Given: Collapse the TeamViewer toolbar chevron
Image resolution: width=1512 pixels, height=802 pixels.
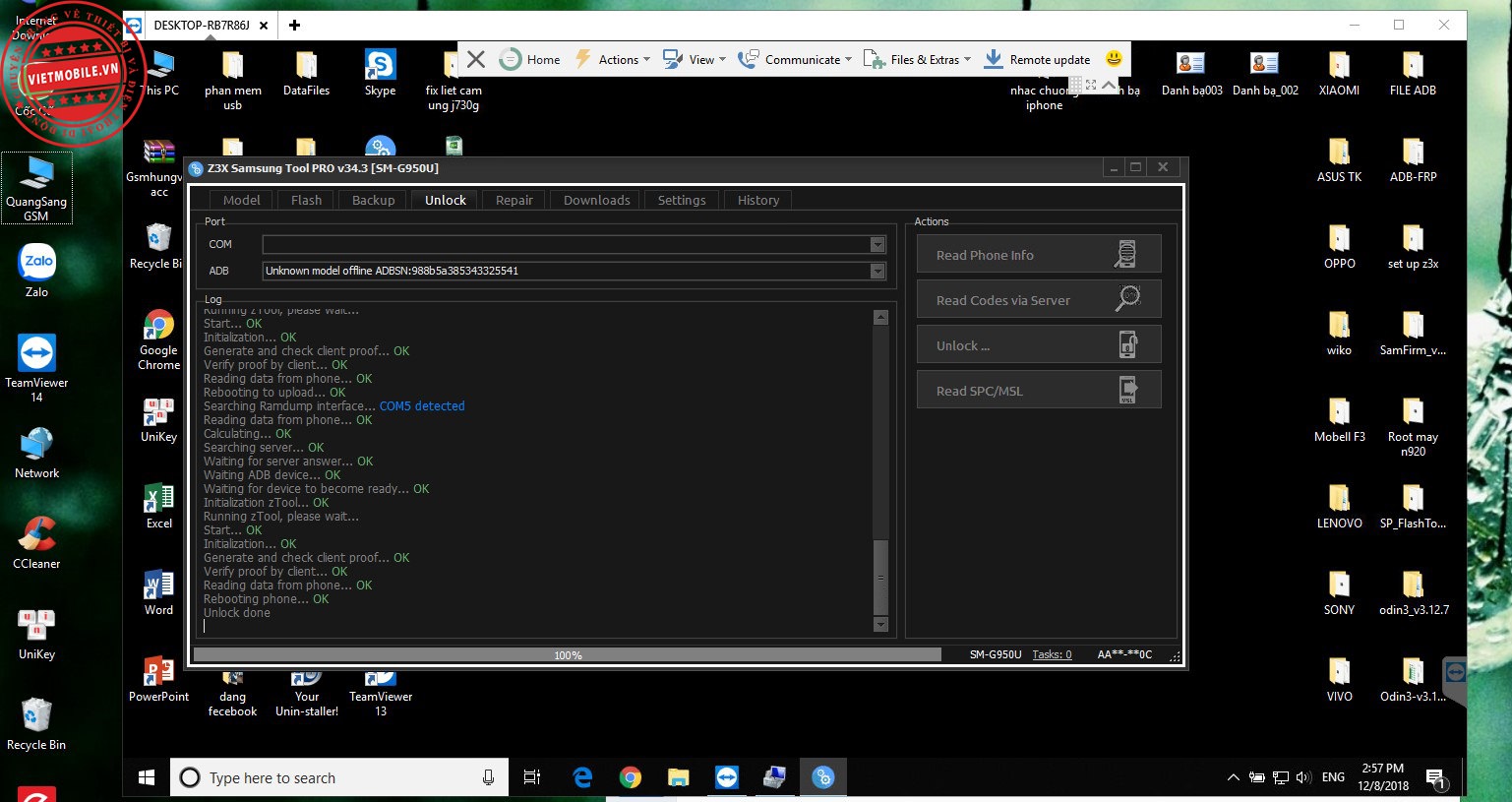Looking at the screenshot, I should click(x=1110, y=86).
